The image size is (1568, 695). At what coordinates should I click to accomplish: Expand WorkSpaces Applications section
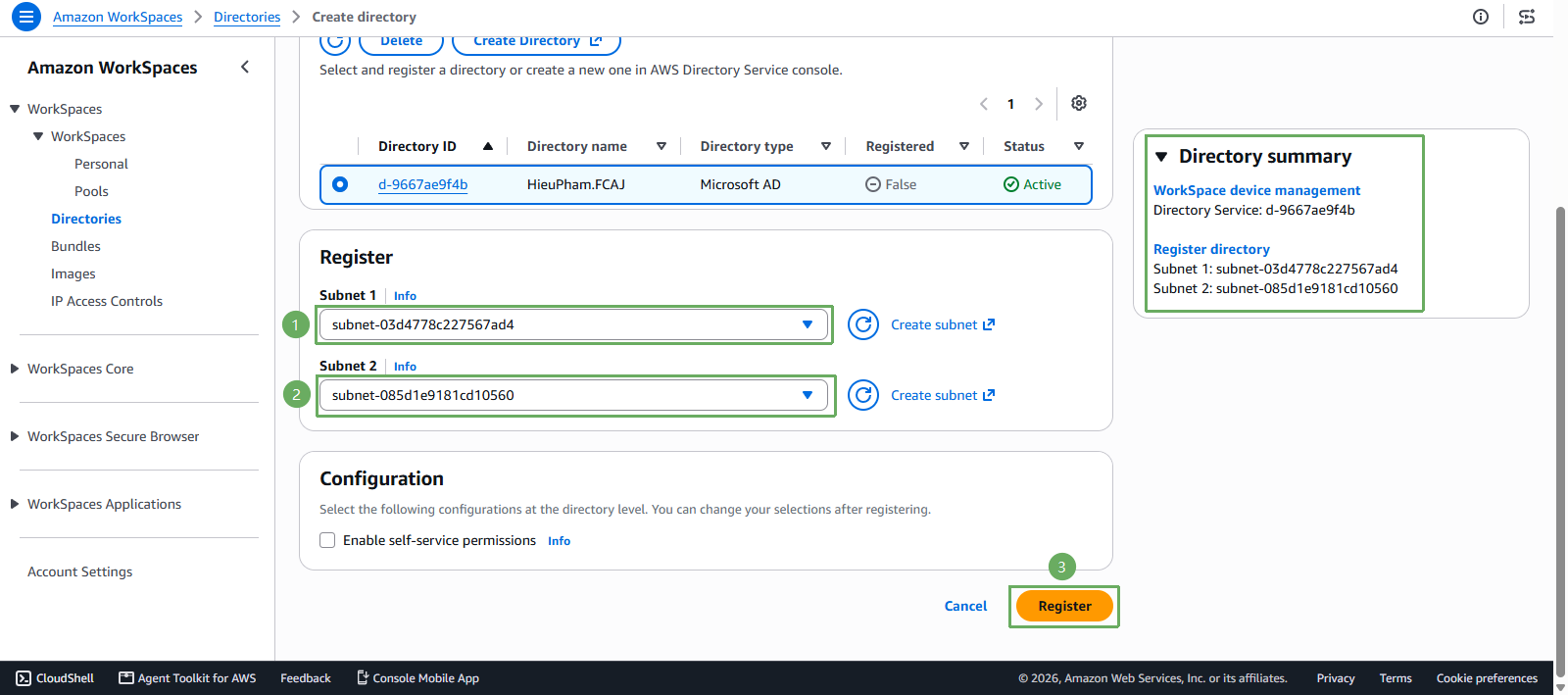tap(15, 504)
